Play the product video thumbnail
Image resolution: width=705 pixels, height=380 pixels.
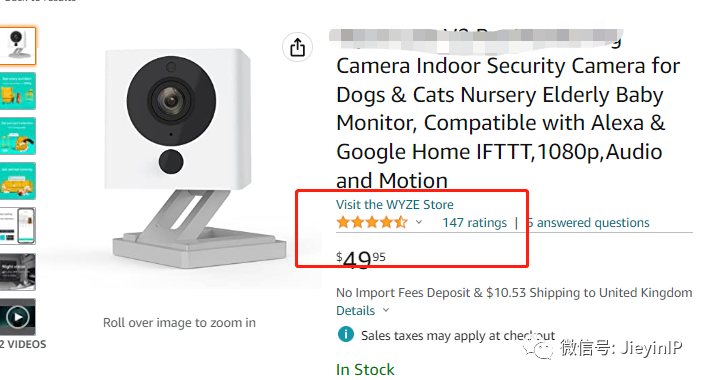point(18,317)
